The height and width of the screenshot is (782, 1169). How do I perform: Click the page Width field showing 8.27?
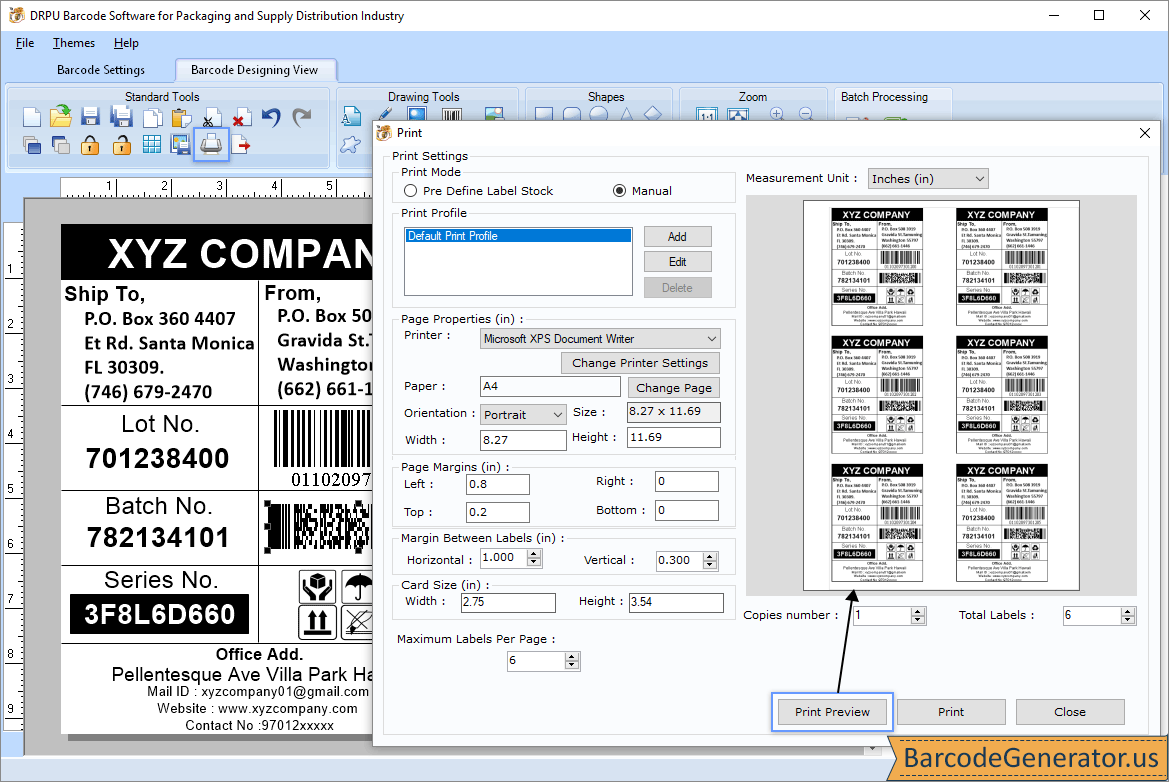coord(523,440)
